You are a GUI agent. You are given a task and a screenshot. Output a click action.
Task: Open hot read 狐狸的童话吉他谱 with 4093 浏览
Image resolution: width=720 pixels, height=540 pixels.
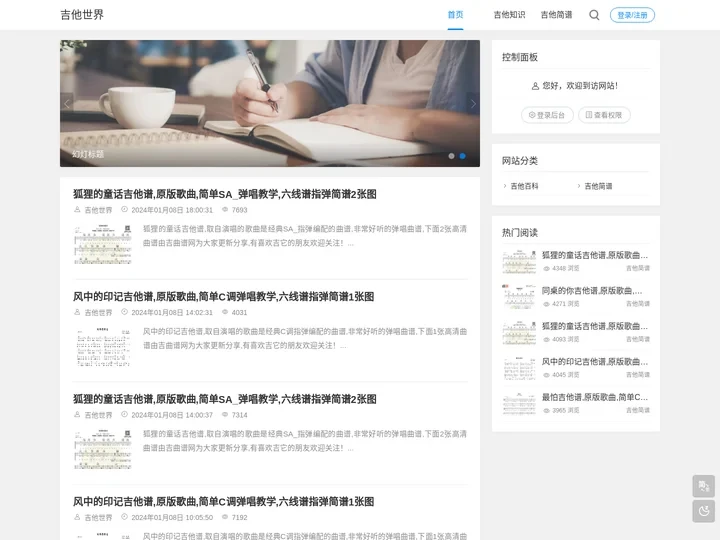595,326
